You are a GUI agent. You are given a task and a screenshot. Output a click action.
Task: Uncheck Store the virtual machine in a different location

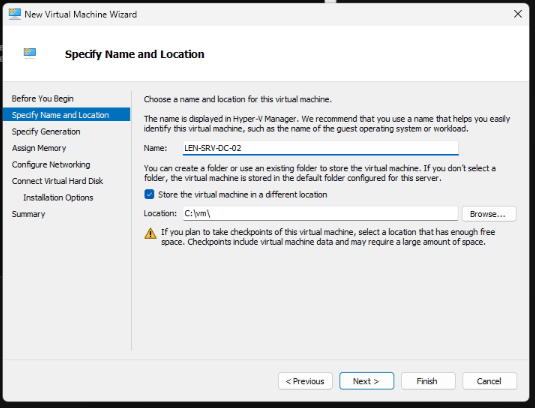pos(149,194)
